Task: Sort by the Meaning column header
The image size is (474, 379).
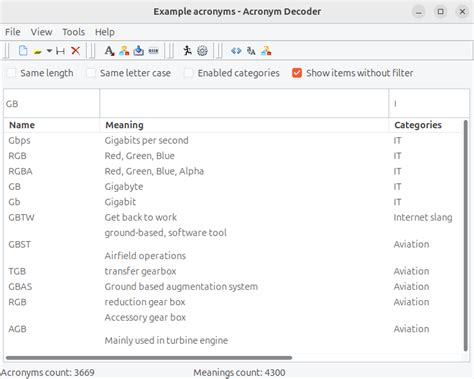Action: coord(244,125)
